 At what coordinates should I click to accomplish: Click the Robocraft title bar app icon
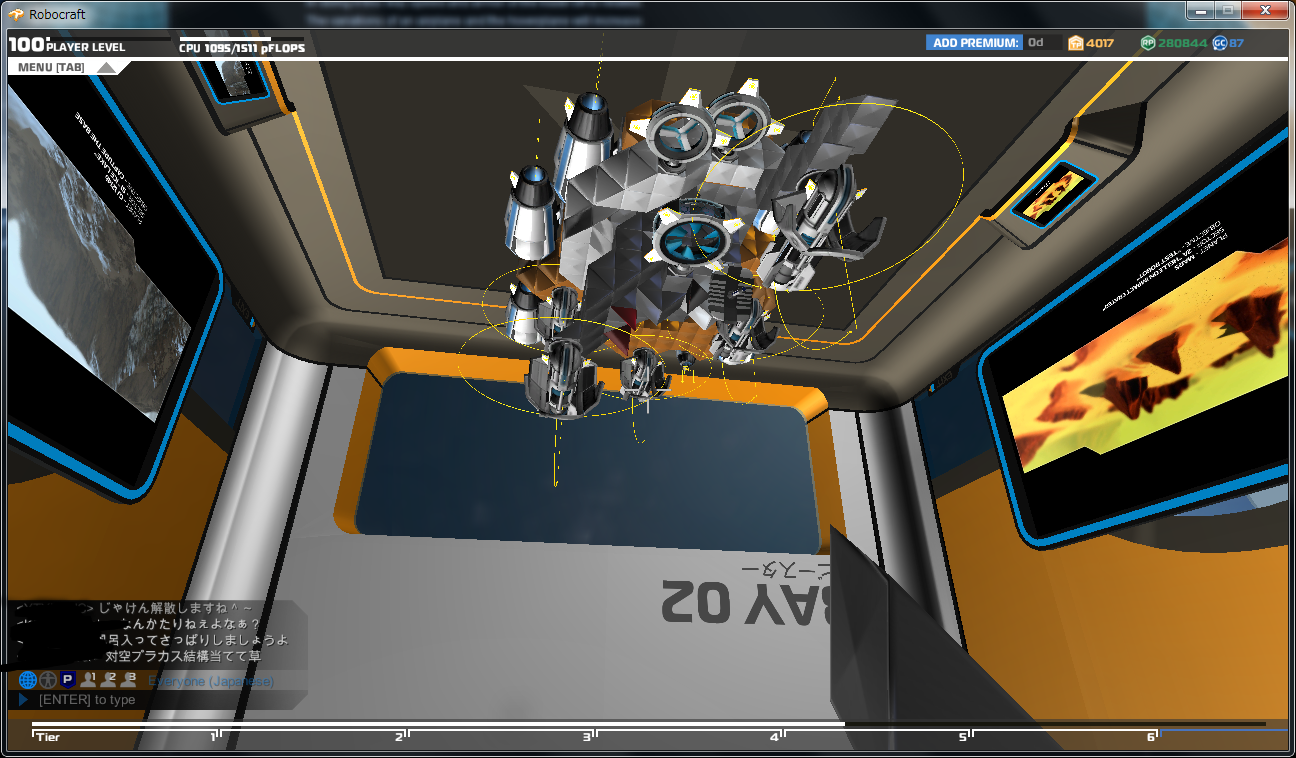[17, 14]
